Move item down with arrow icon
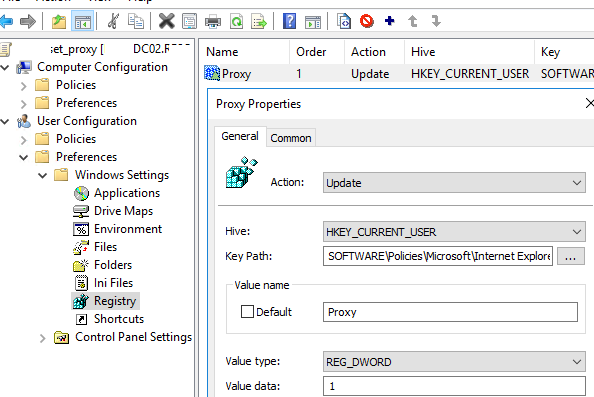 click(x=436, y=21)
